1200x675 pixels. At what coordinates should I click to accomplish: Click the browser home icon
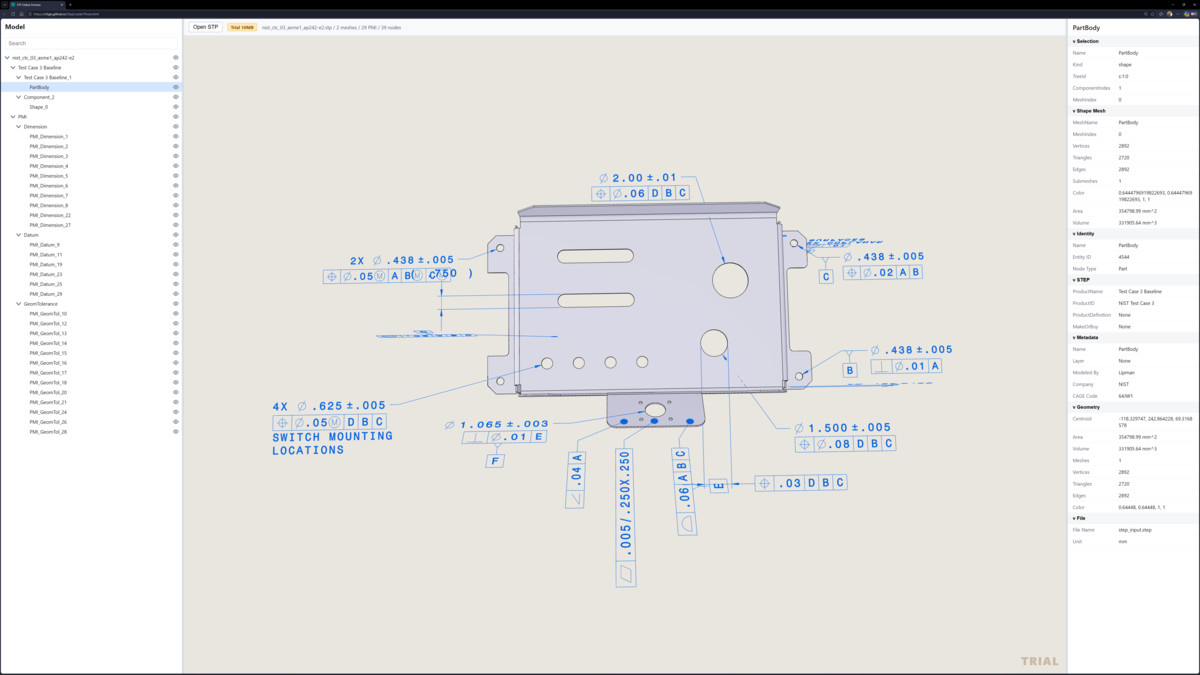(x=21, y=14)
